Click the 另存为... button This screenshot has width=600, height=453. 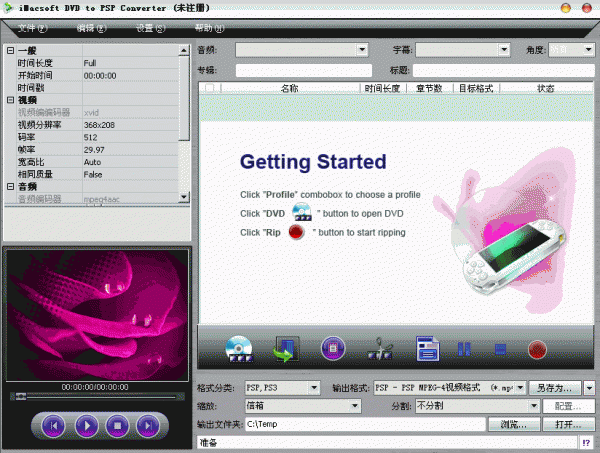[555, 388]
